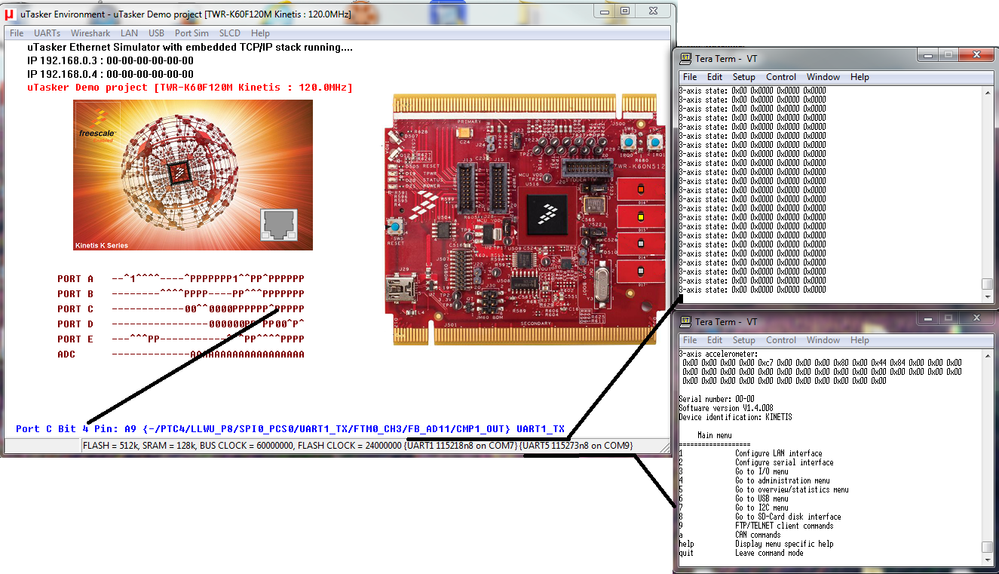Close the upper Tera Term window
This screenshot has width=999, height=574.
976,55
